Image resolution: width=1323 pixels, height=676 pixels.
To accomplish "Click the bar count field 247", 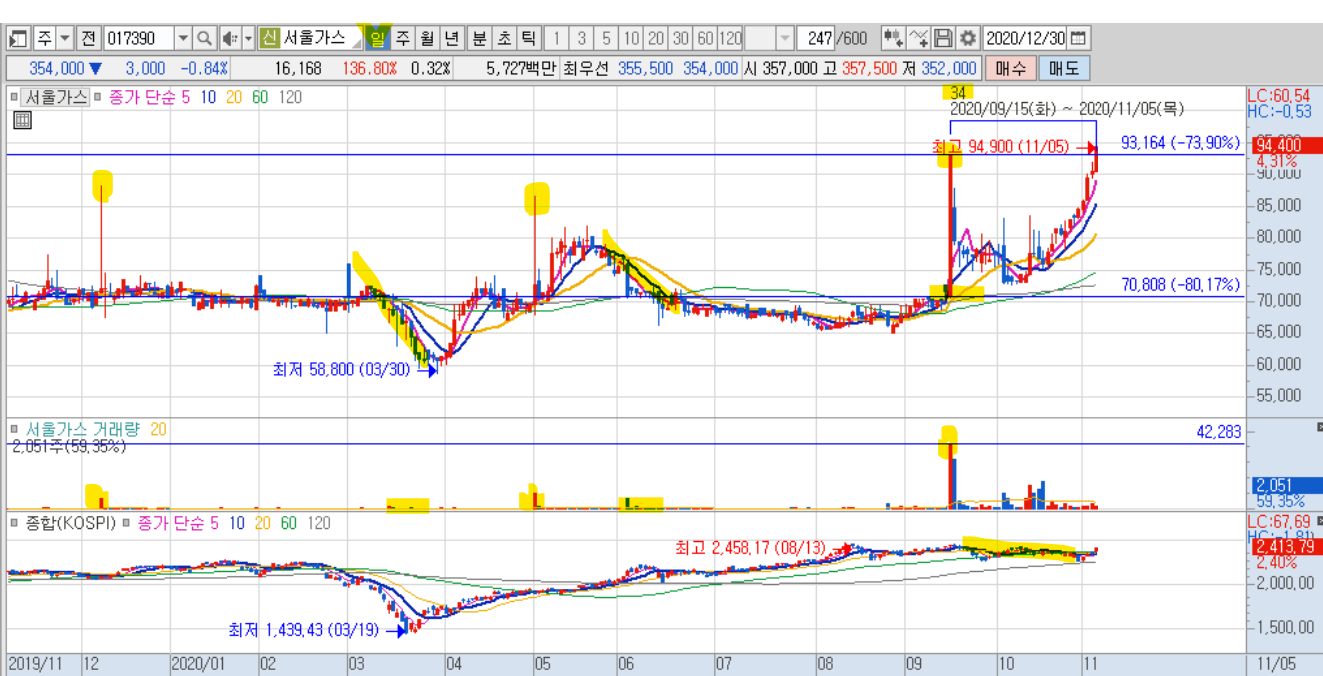I will pyautogui.click(x=817, y=38).
